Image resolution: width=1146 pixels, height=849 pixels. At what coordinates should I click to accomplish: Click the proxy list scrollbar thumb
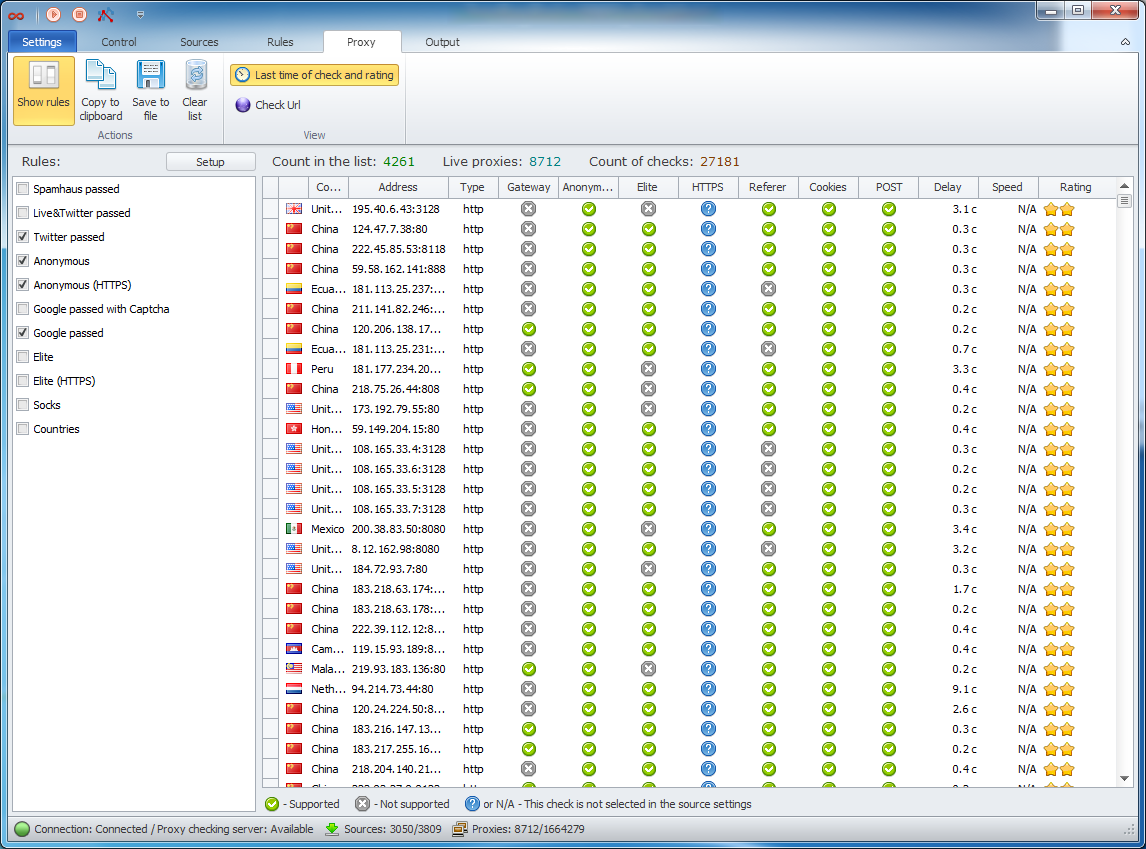pyautogui.click(x=1125, y=201)
